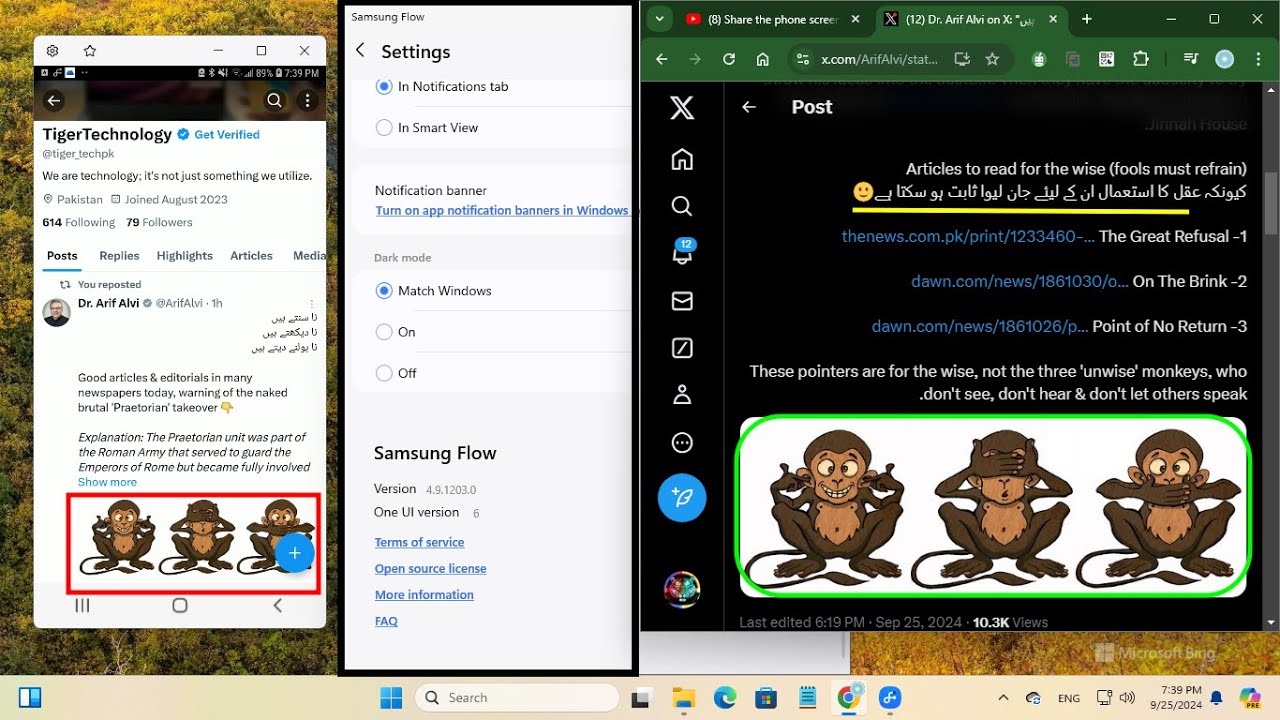Tap the back arrow on the phone profile header
Image resolution: width=1280 pixels, height=720 pixels.
point(54,100)
